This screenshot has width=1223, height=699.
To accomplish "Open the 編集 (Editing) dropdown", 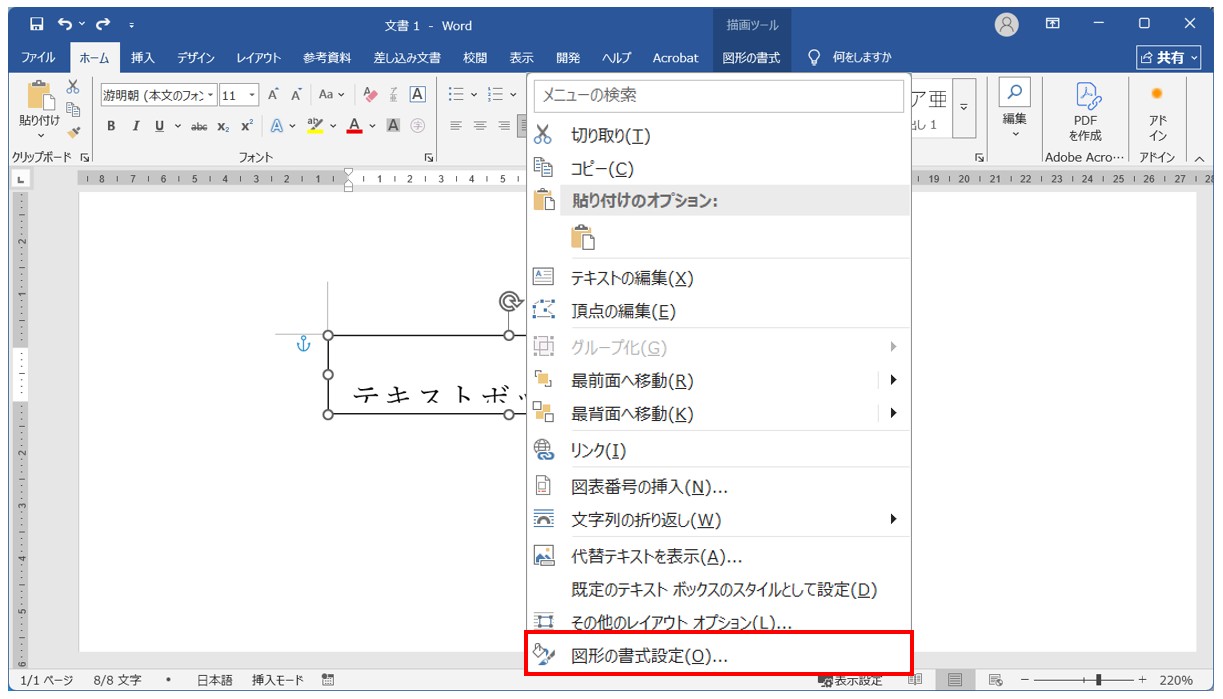I will click(1015, 111).
